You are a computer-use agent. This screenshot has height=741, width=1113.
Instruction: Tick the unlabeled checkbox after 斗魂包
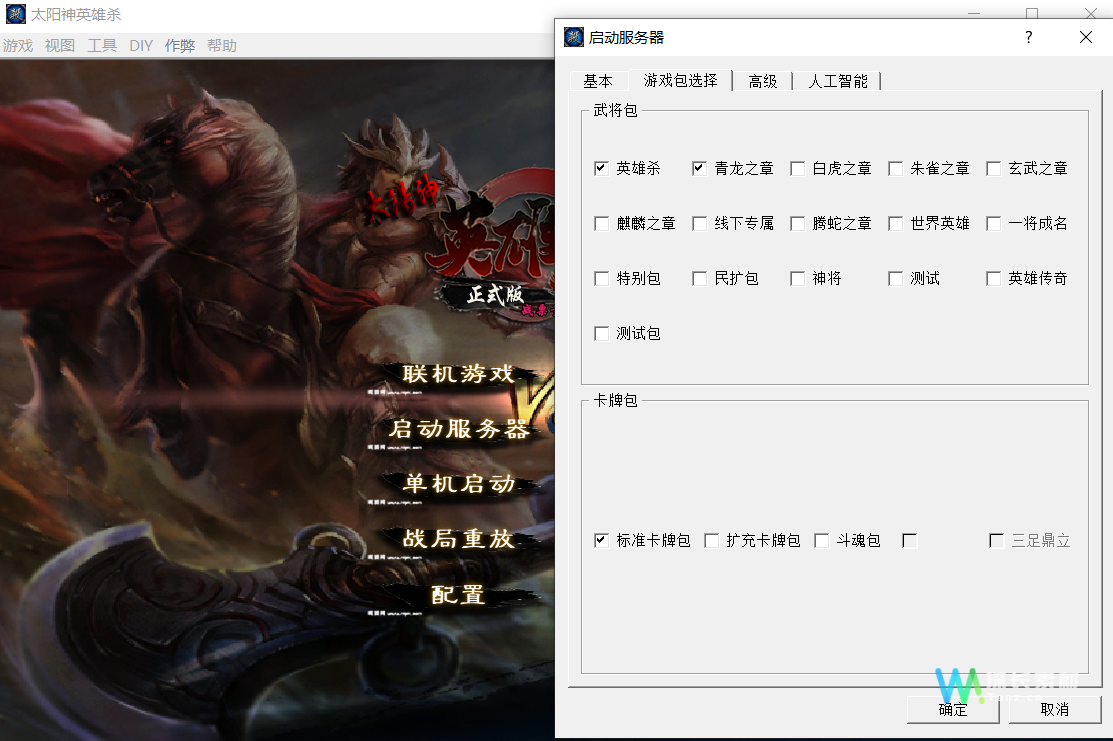pyautogui.click(x=909, y=541)
